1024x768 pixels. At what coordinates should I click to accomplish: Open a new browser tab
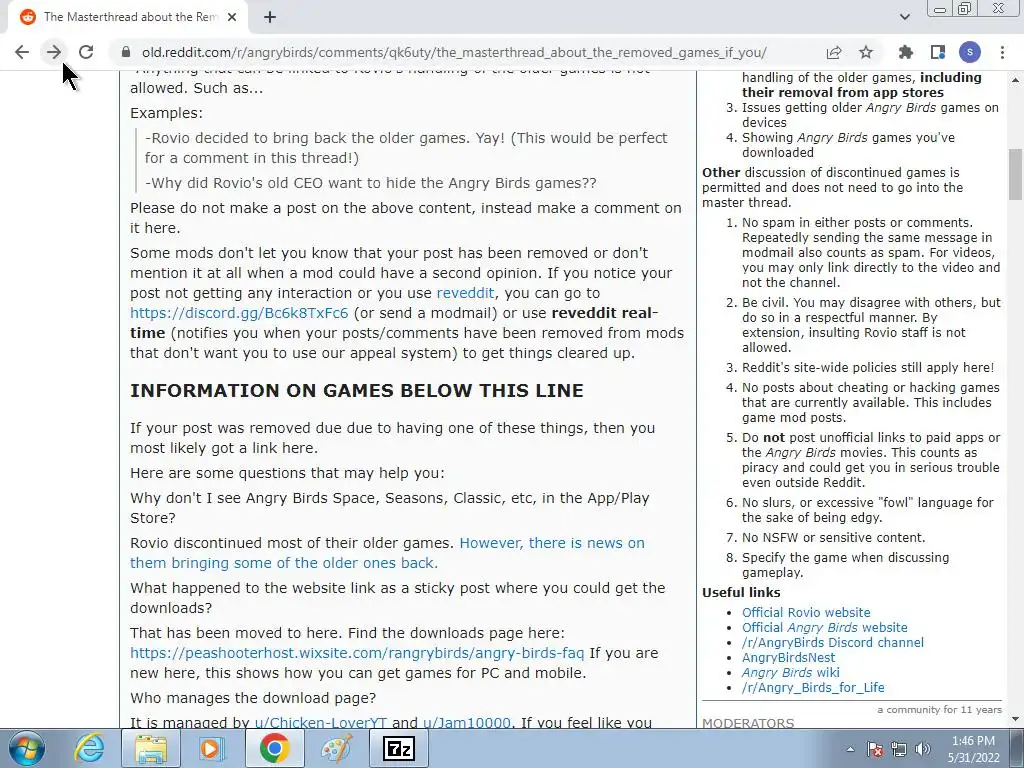pyautogui.click(x=270, y=17)
